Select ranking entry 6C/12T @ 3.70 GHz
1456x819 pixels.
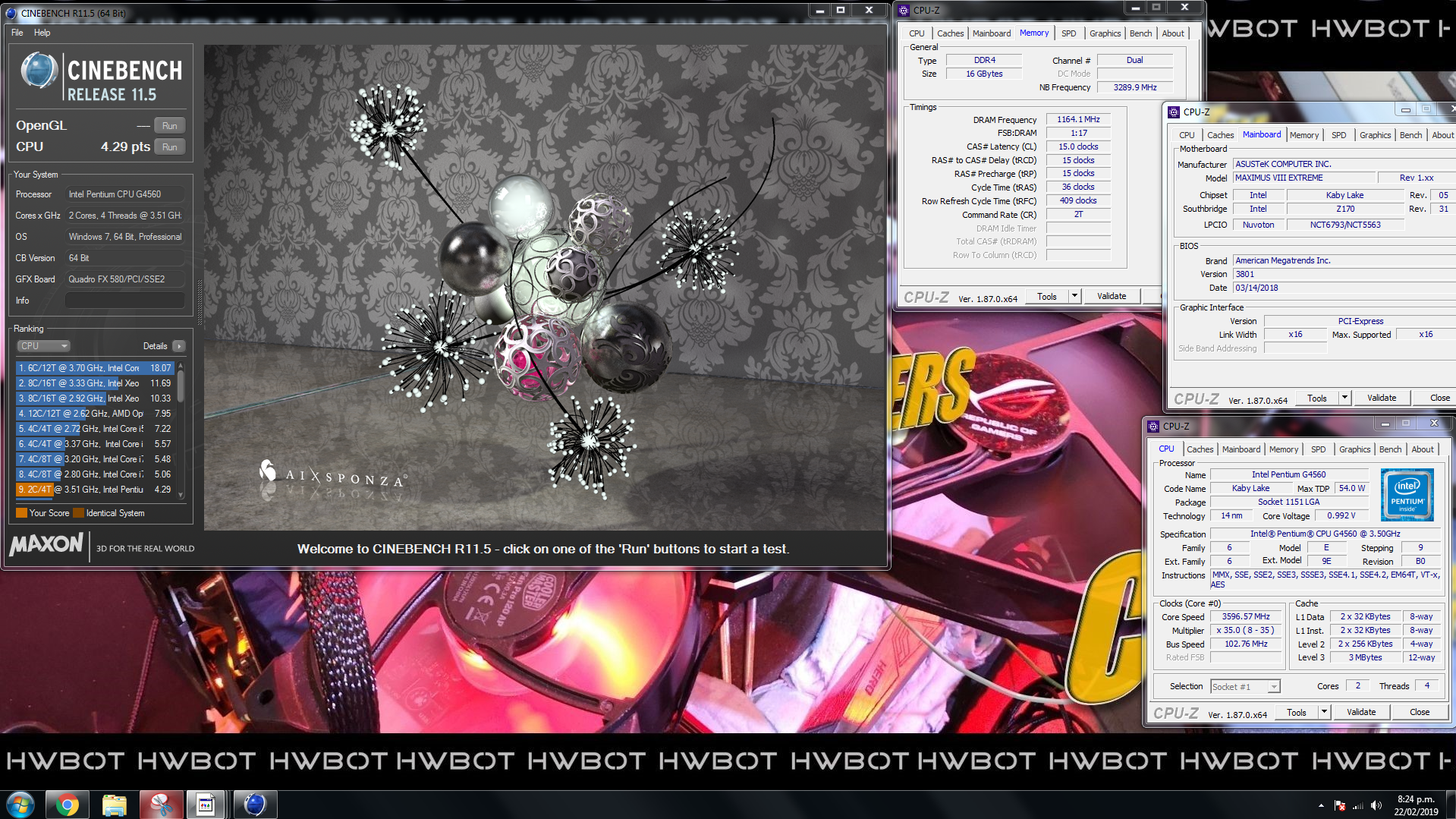pos(96,368)
